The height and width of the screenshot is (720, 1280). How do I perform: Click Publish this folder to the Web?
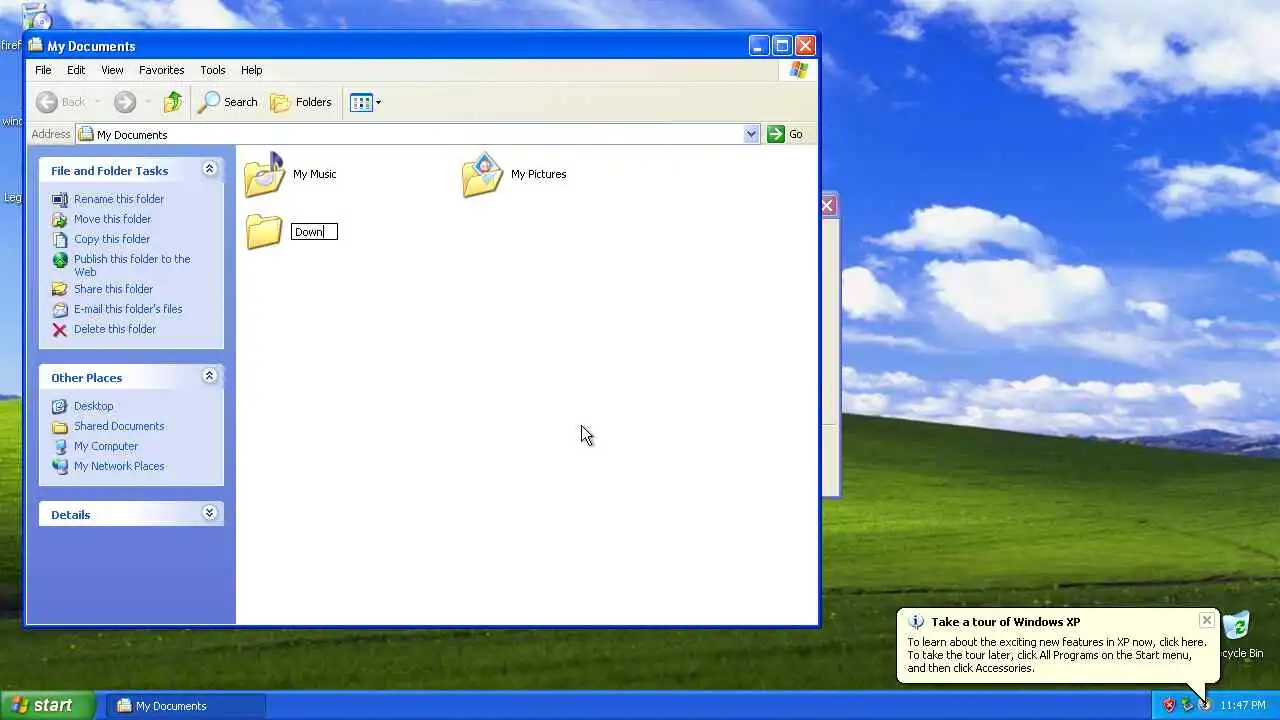tap(132, 265)
